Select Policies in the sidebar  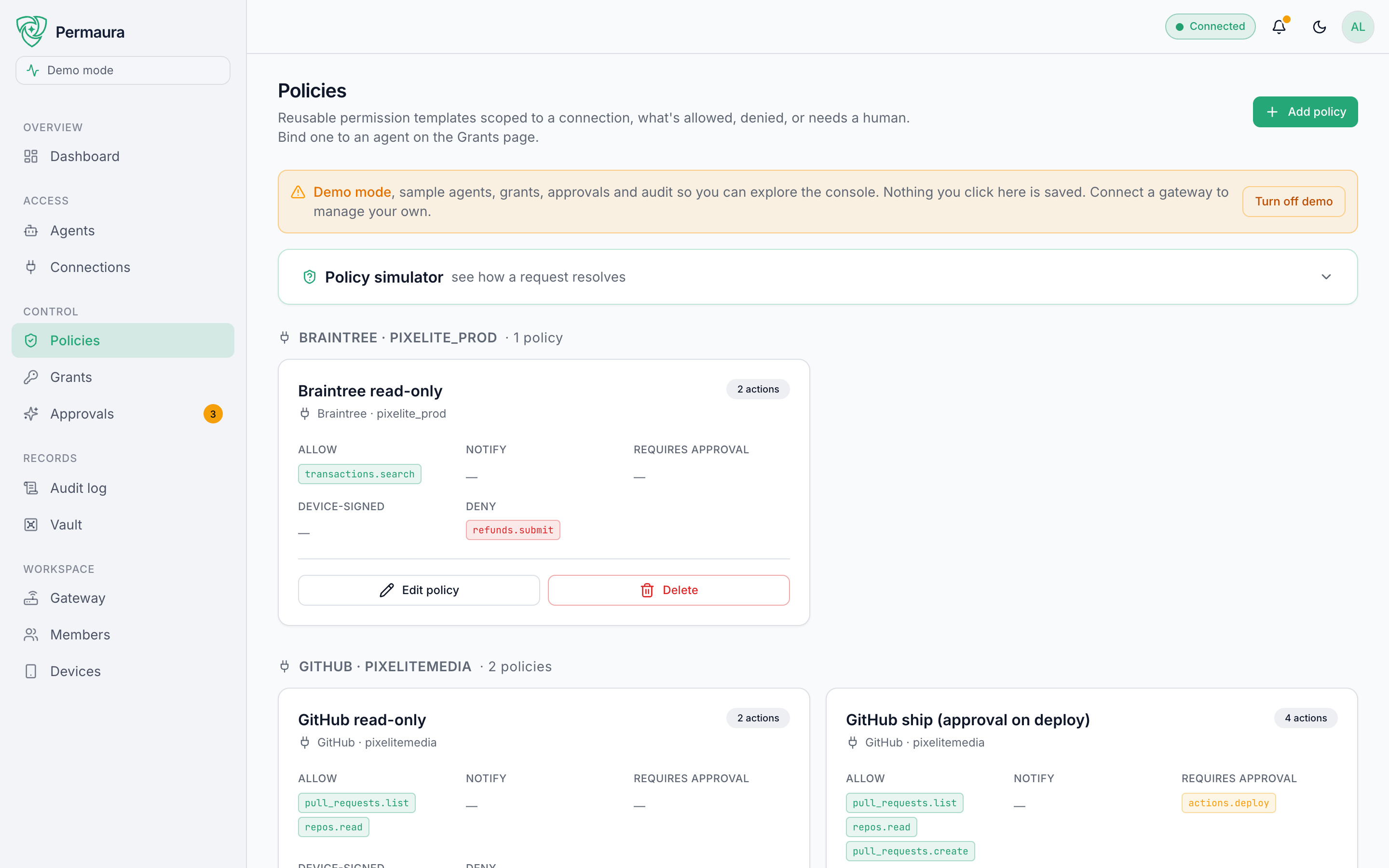(x=123, y=340)
